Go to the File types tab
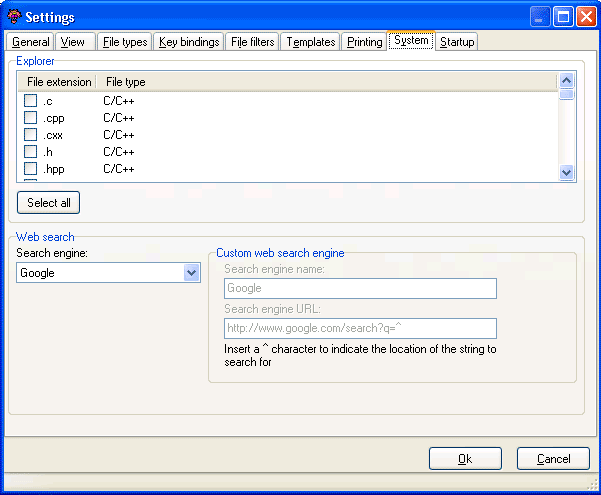This screenshot has width=601, height=495. (125, 42)
